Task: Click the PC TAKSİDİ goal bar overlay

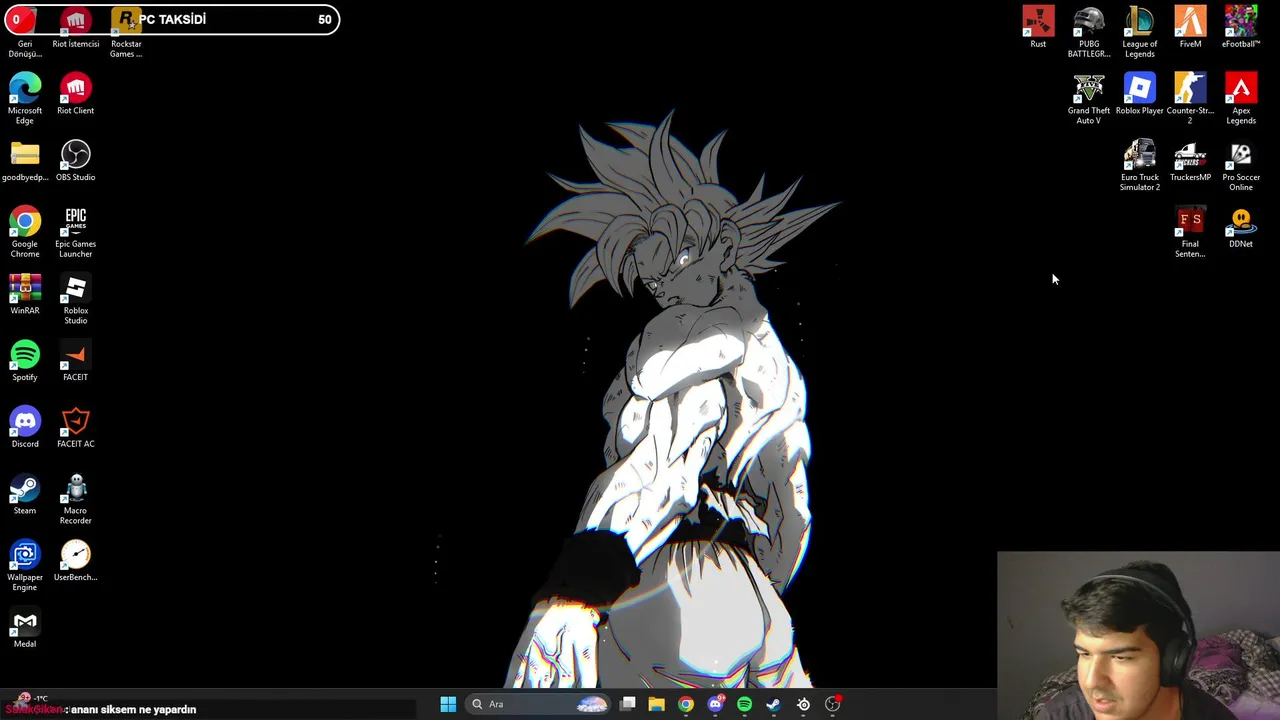Action: click(x=170, y=19)
